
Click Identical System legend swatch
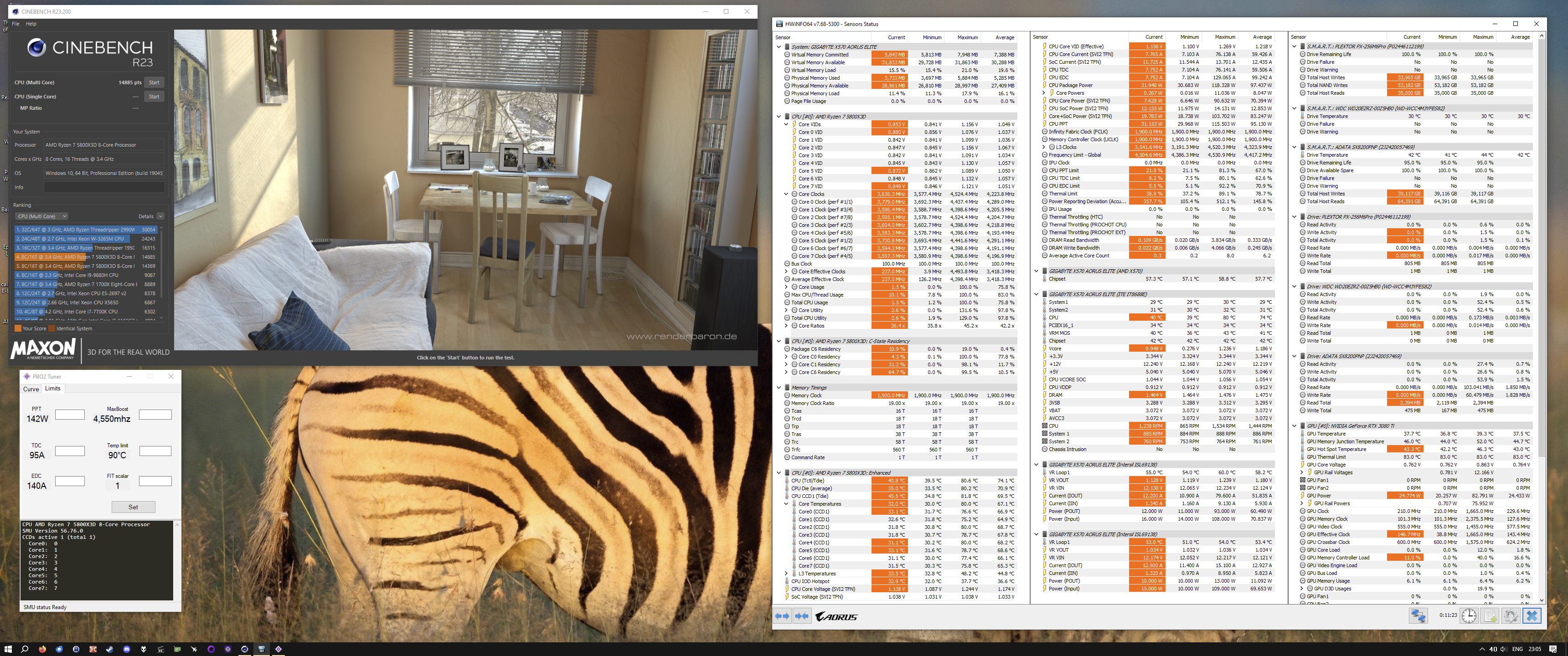[52, 328]
